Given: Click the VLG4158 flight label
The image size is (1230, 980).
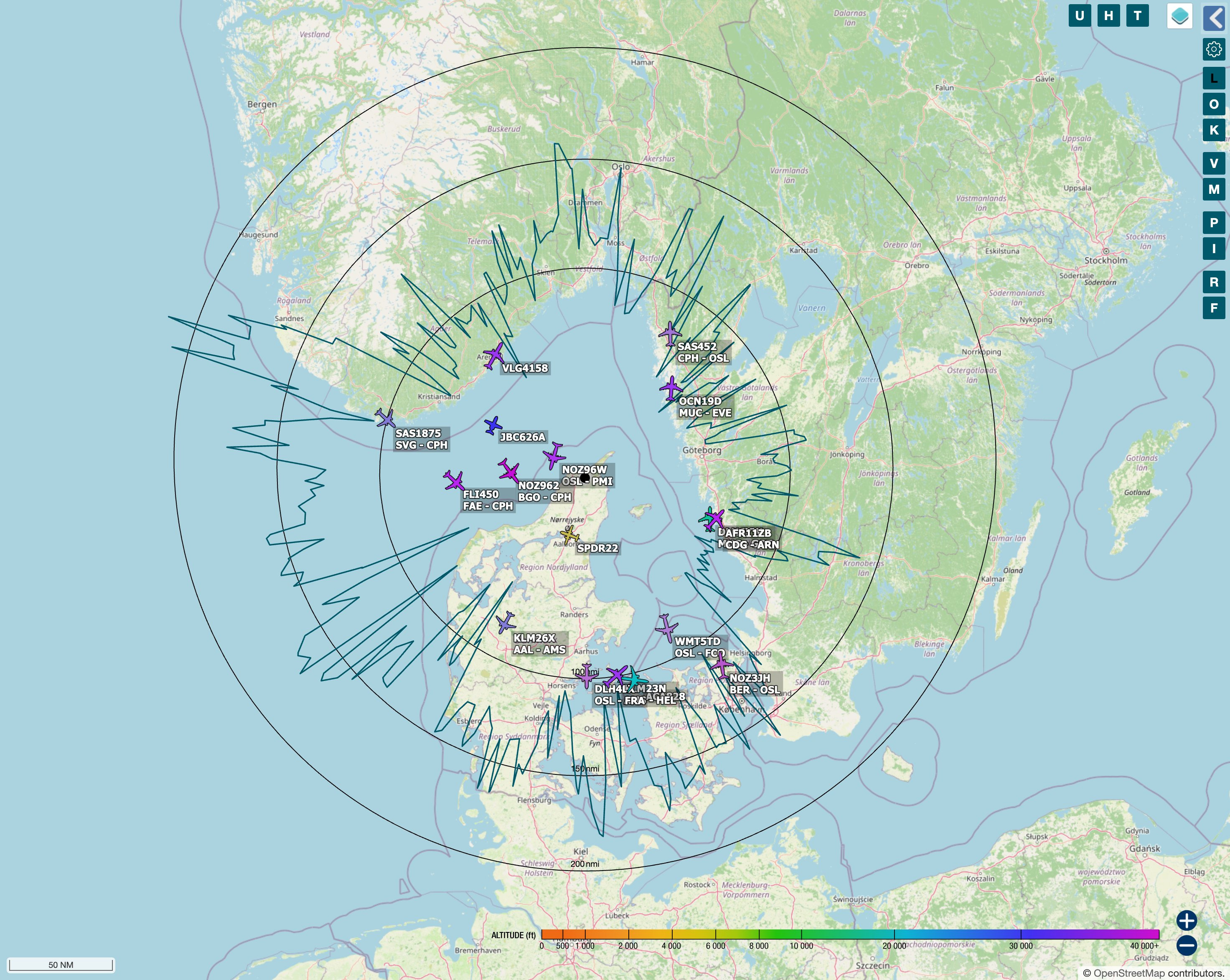Looking at the screenshot, I should 525,368.
